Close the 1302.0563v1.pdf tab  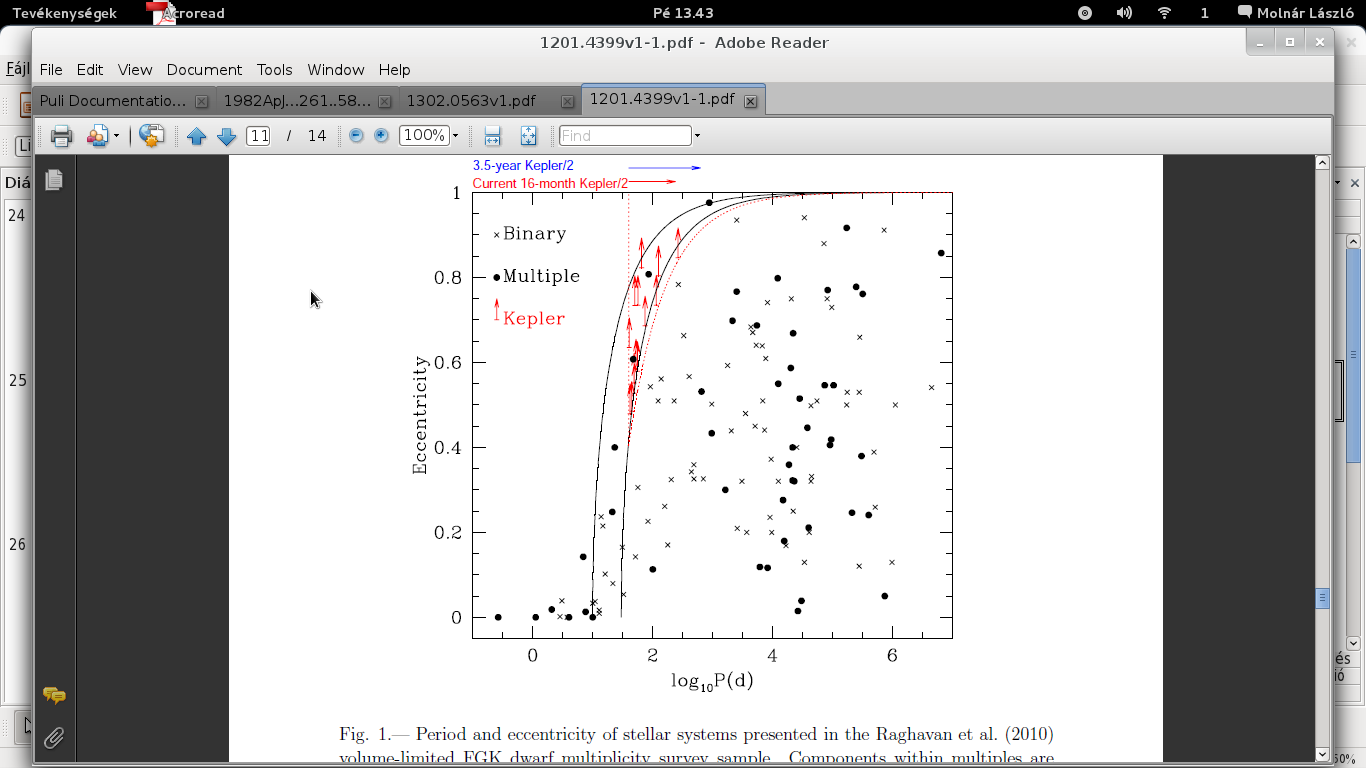pyautogui.click(x=568, y=101)
